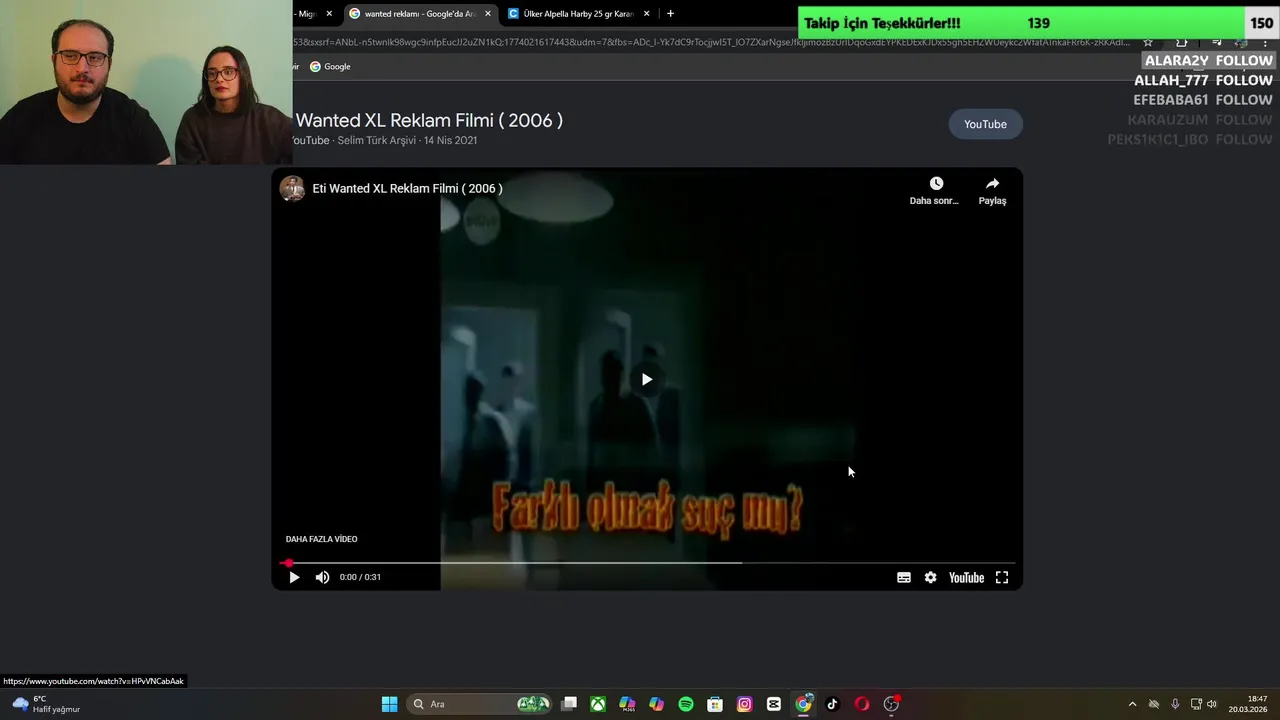
Task: Mute the video with the speaker icon
Action: [x=322, y=577]
